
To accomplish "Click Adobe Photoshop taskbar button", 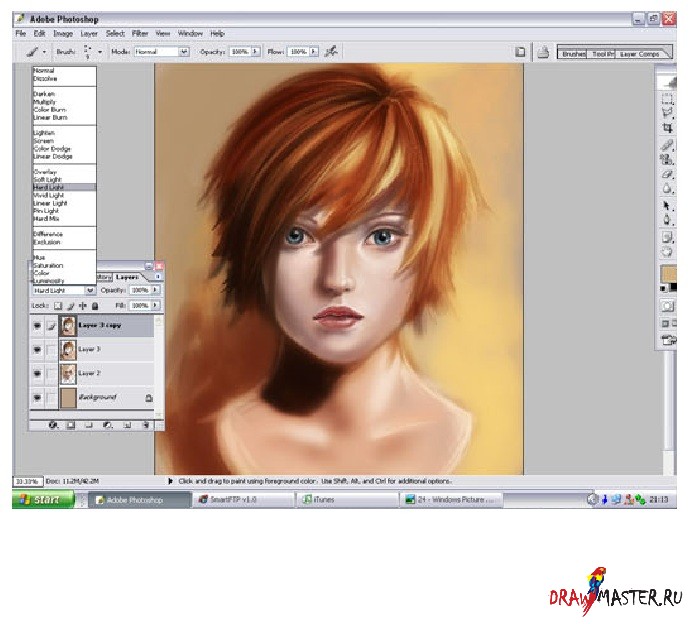I will click(140, 500).
